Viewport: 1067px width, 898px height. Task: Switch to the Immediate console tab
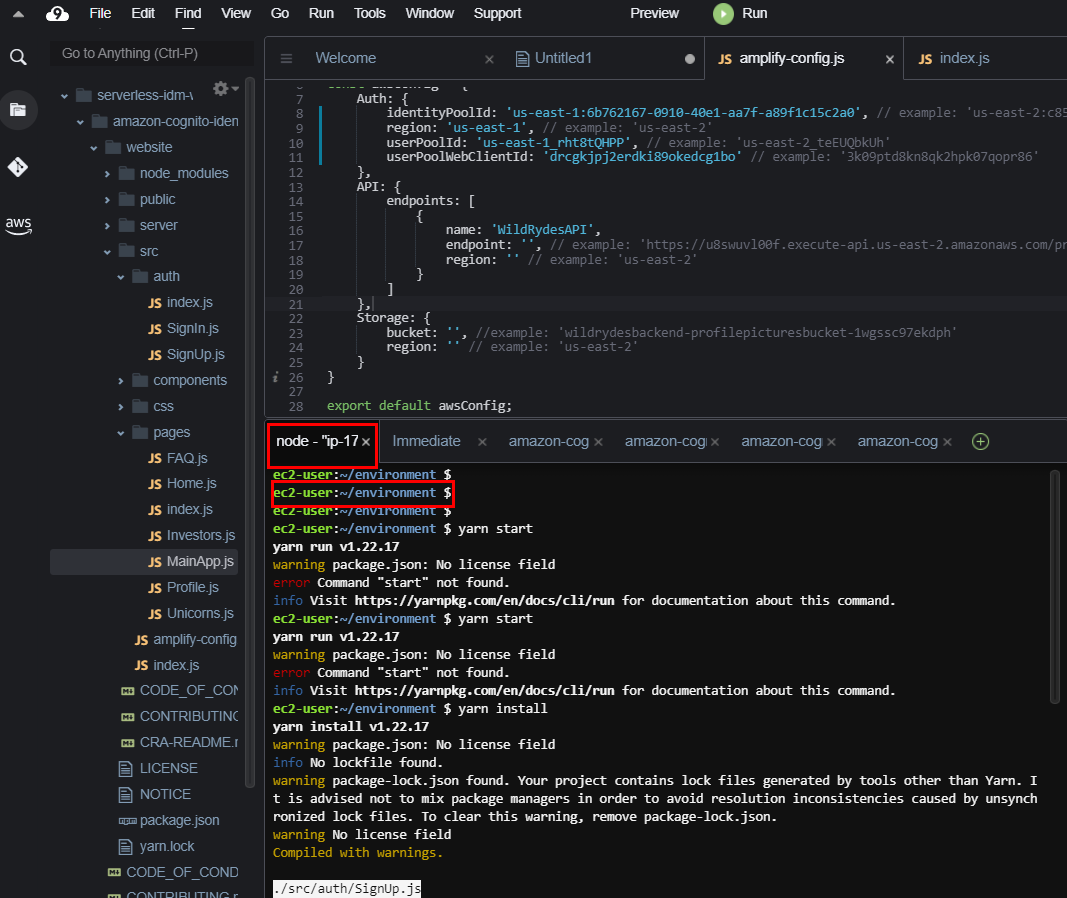pyautogui.click(x=427, y=442)
